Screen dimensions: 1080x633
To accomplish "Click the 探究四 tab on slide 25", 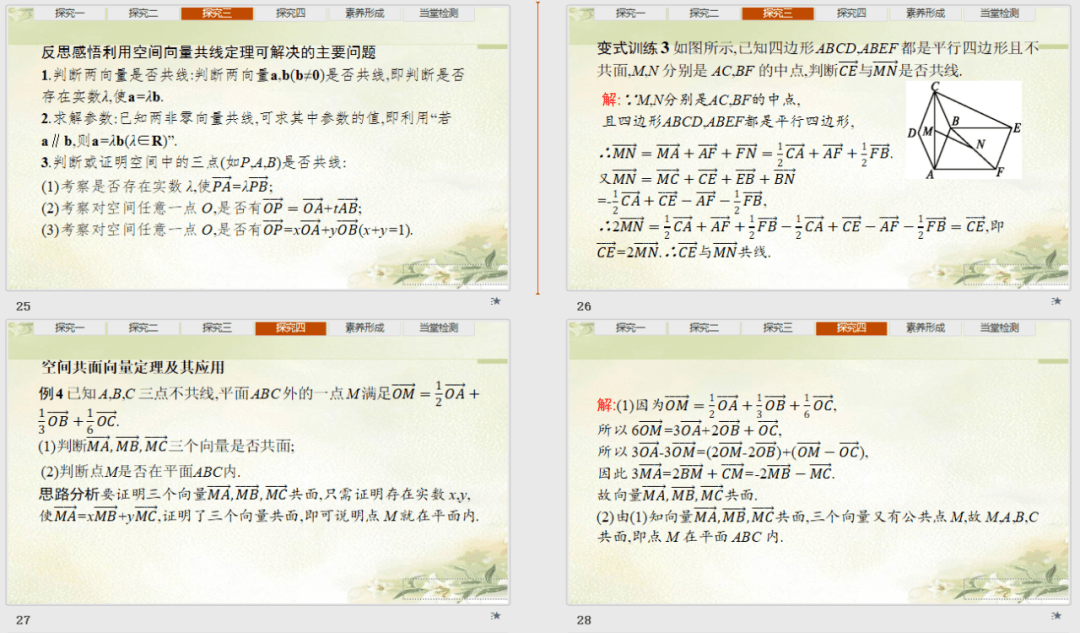I will 291,13.
